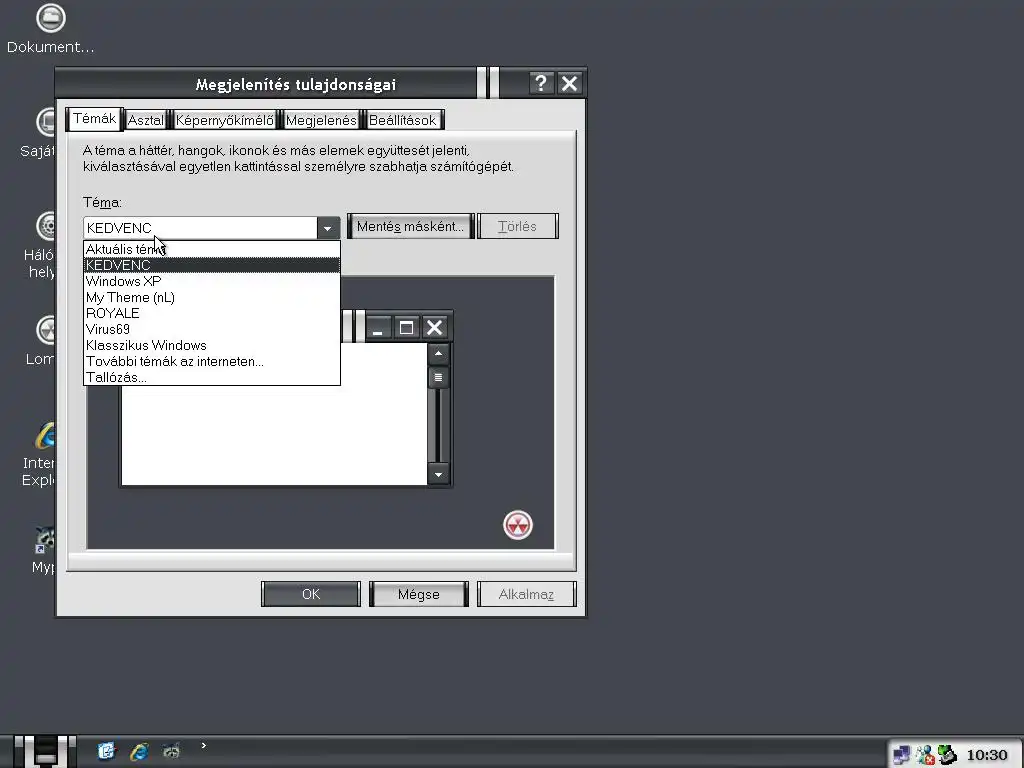1024x768 pixels.
Task: Open the Dokument... desktop icon
Action: (x=50, y=29)
